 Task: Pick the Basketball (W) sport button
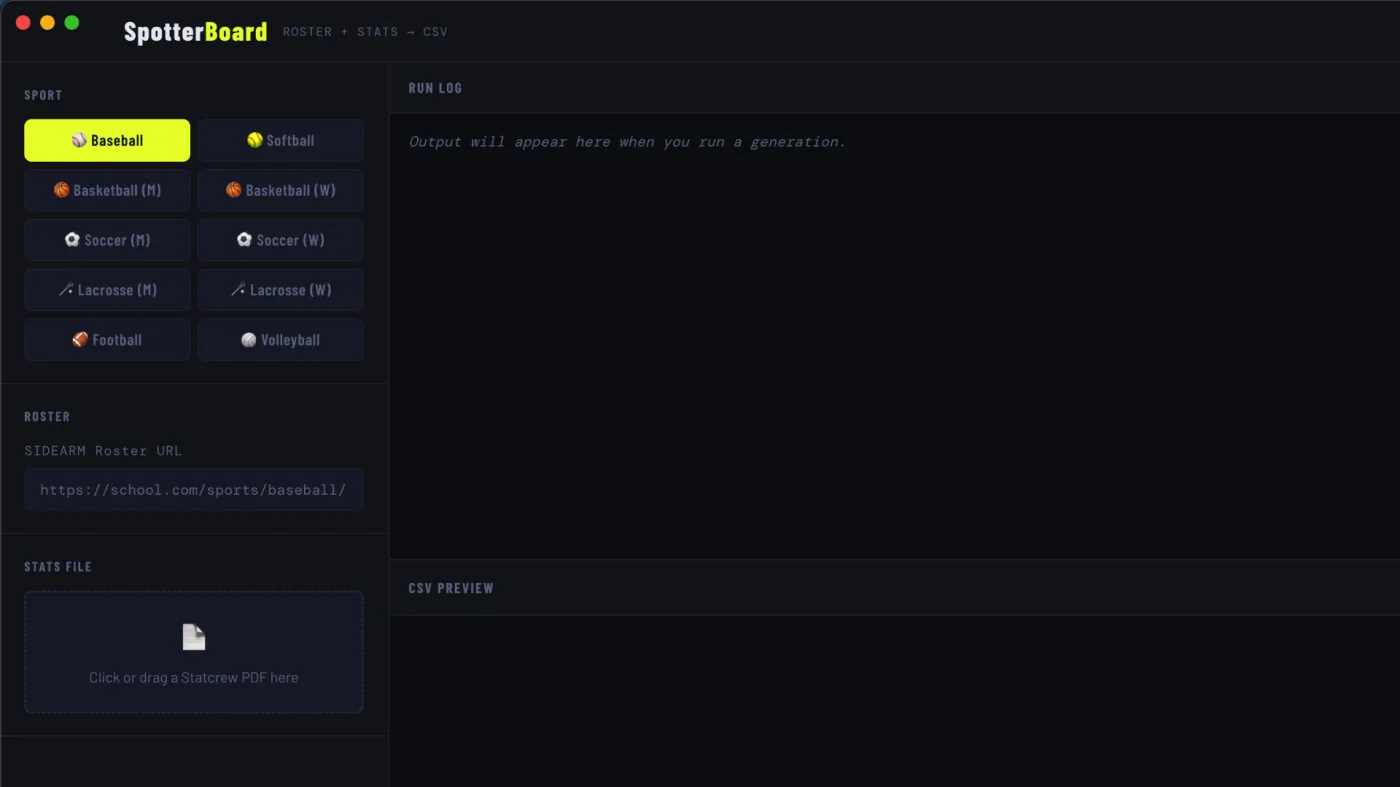point(280,190)
